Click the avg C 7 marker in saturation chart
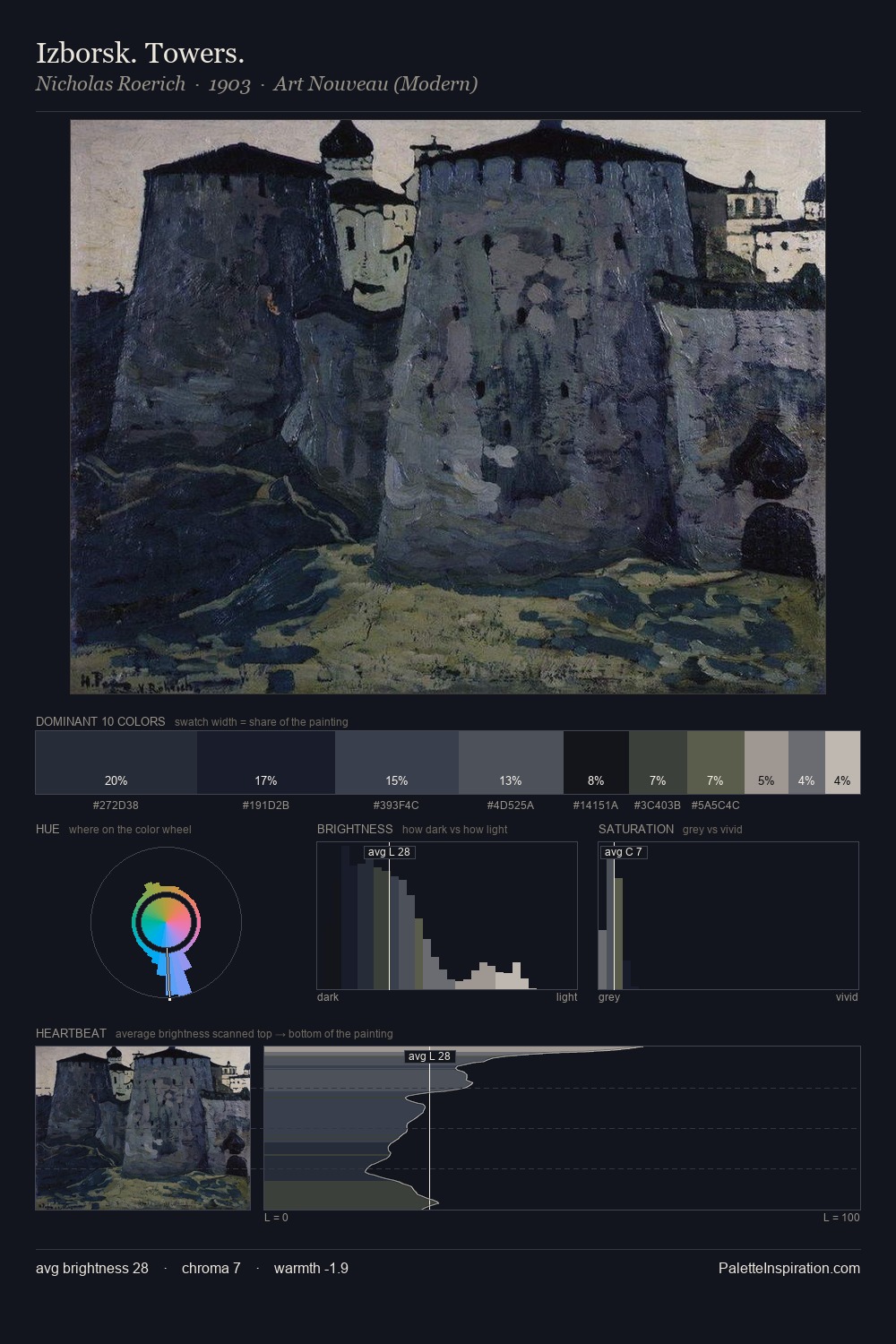 [x=624, y=851]
